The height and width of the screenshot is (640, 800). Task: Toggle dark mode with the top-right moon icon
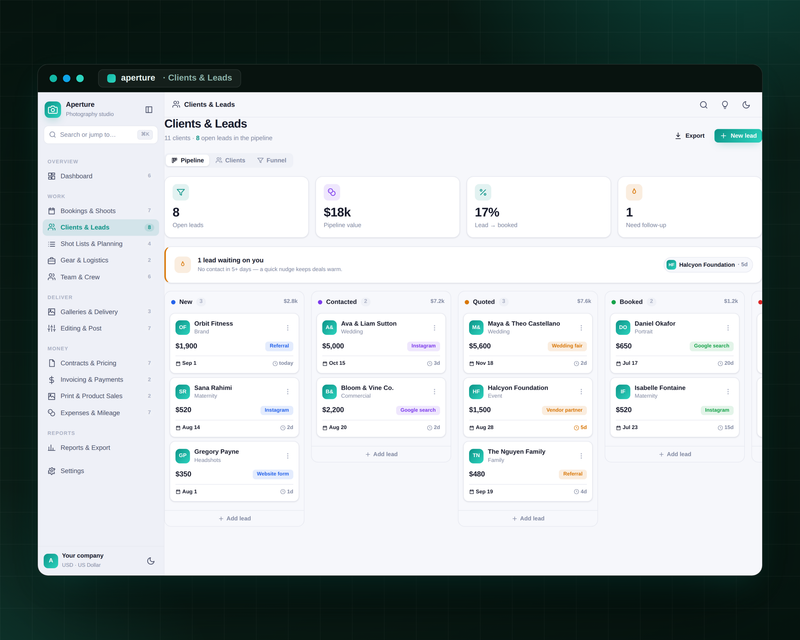[746, 105]
